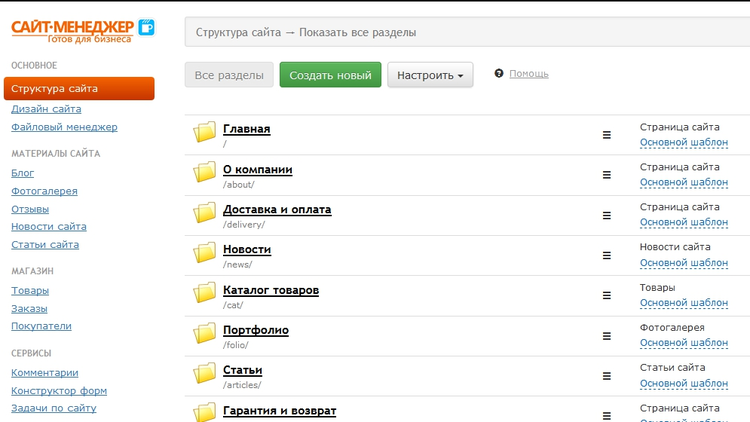The height and width of the screenshot is (422, 750).
Task: Click the breadcrumb Структура сайта → Показать все разделы
Action: tap(306, 33)
